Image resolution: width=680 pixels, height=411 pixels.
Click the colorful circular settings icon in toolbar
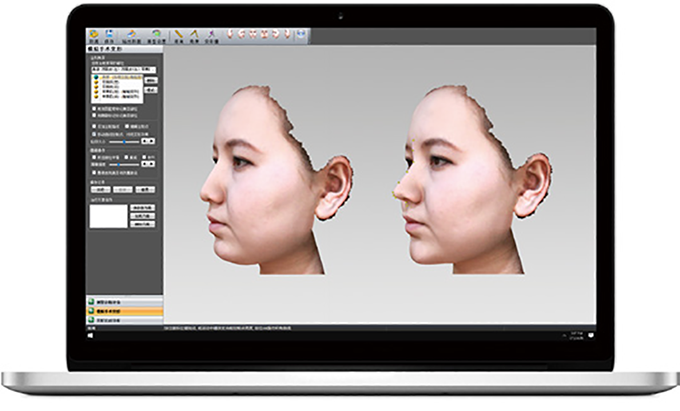pos(154,35)
